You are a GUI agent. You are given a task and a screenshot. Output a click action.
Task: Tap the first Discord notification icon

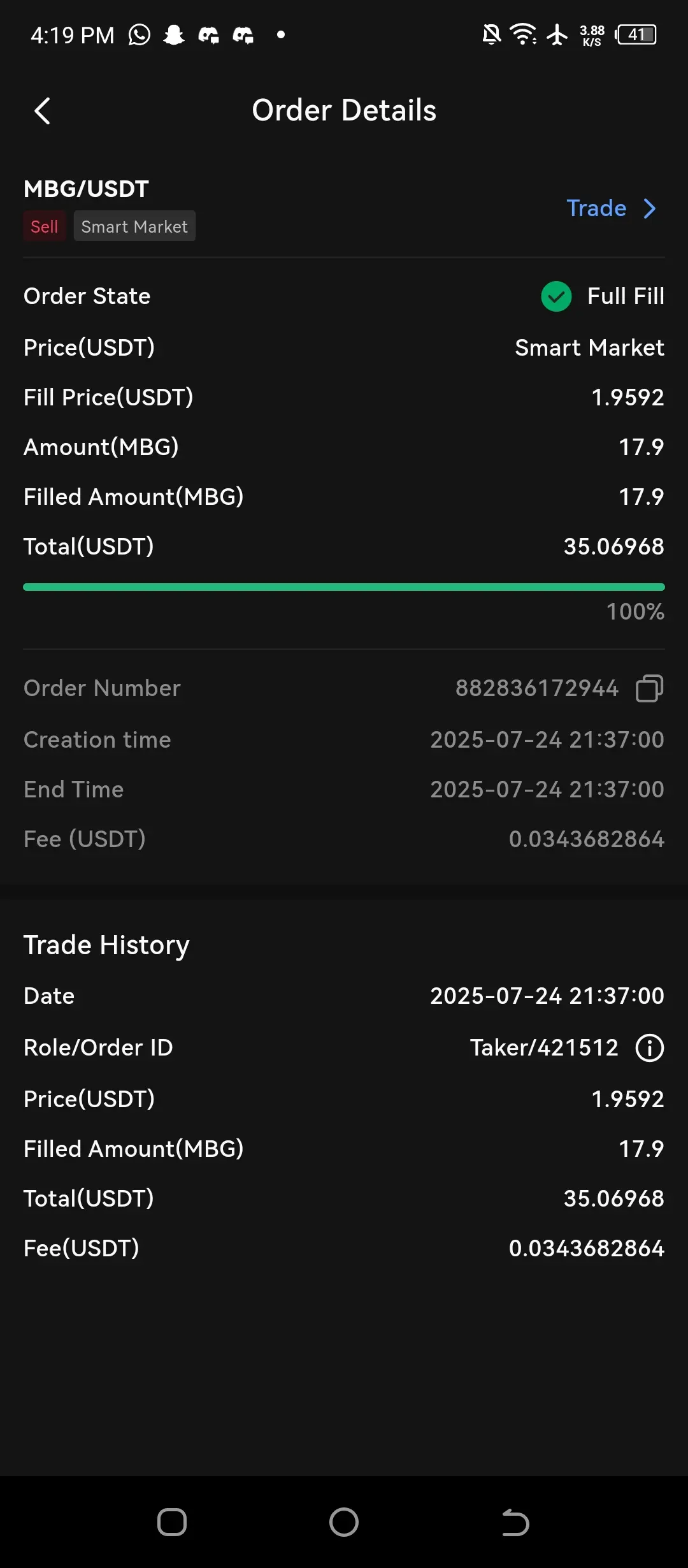208,34
